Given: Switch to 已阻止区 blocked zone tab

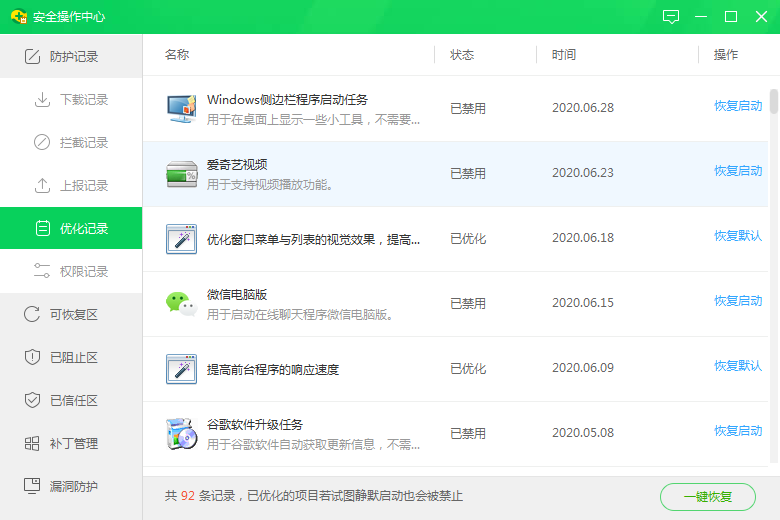Looking at the screenshot, I should 73,358.
